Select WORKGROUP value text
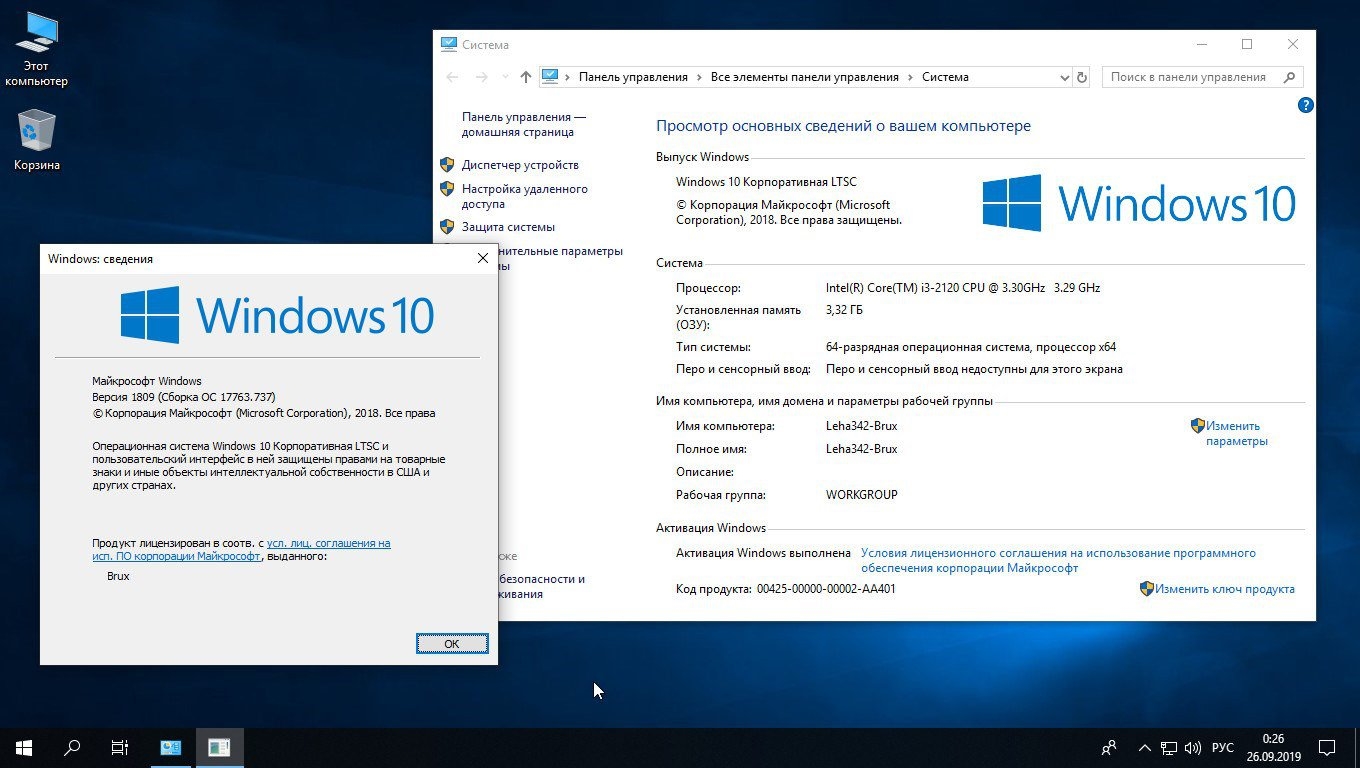The height and width of the screenshot is (768, 1360). pyautogui.click(x=862, y=495)
